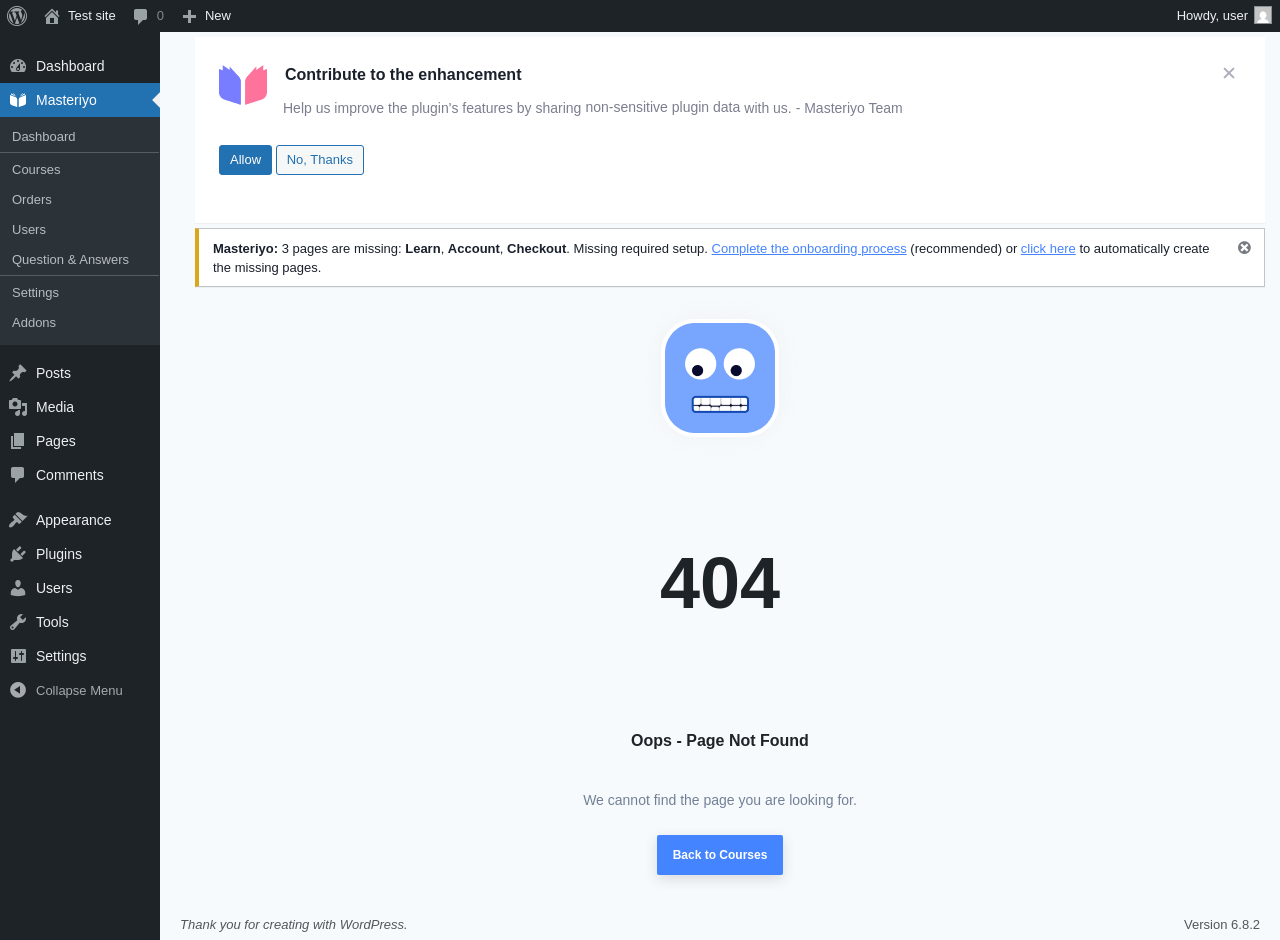Click the Plugins plug icon

(x=18, y=554)
